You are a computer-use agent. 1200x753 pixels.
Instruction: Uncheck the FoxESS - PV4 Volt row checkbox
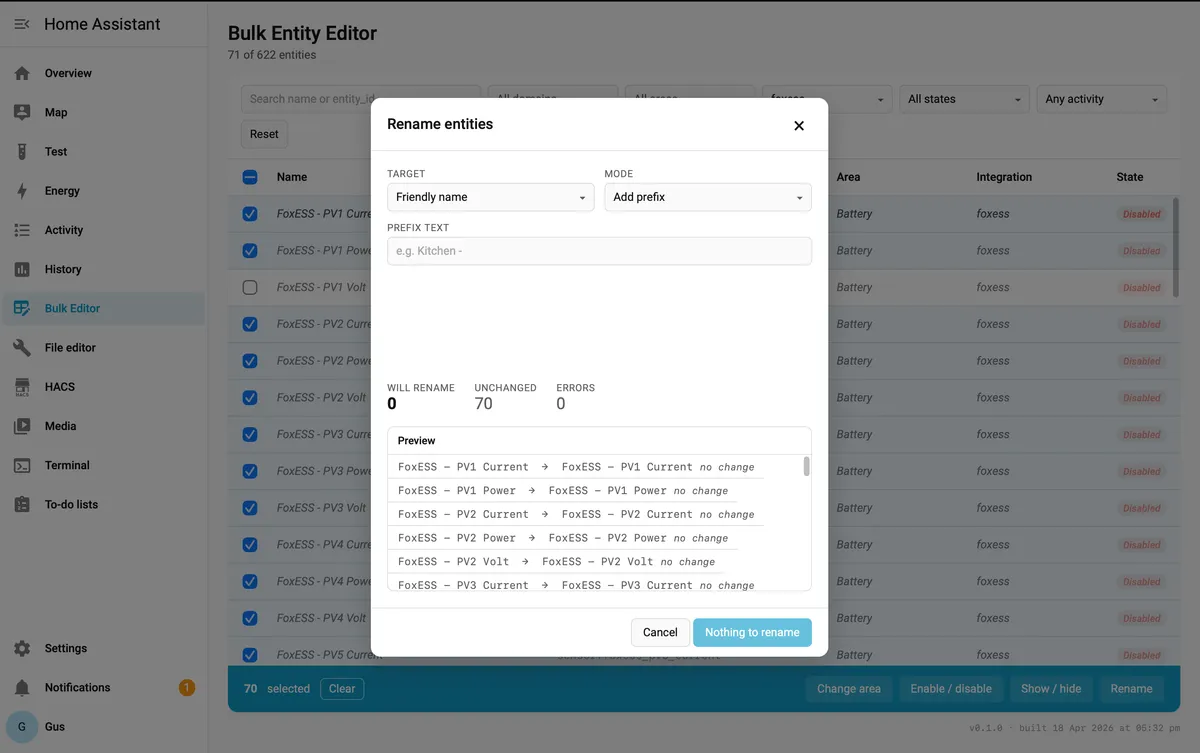(x=250, y=618)
